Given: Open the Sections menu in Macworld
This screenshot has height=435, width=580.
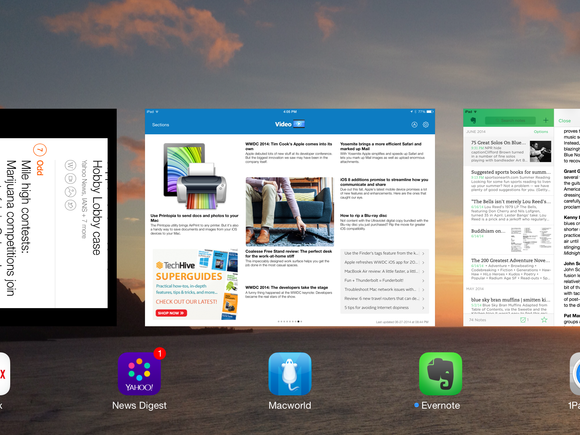Looking at the screenshot, I should coord(161,125).
